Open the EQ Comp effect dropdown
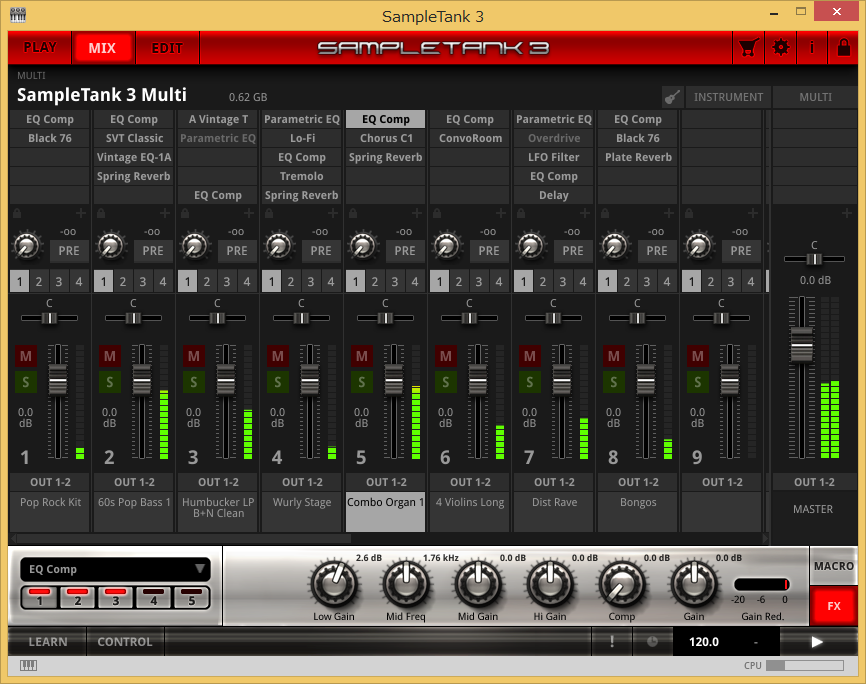This screenshot has width=866, height=684. tap(115, 569)
